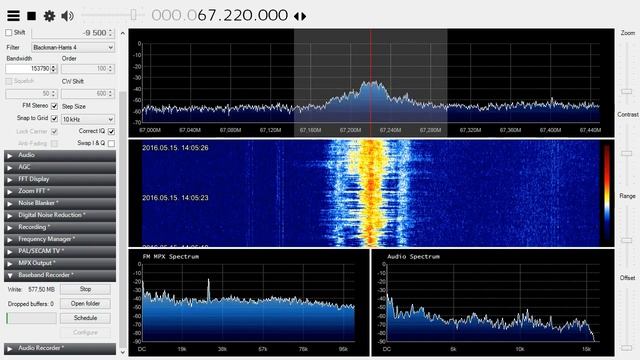
Task: Click the sidebar scroll up arrow
Action: 123,33
